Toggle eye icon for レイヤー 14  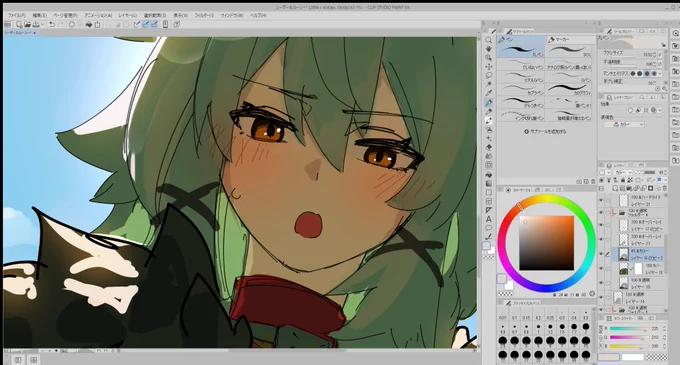pyautogui.click(x=601, y=297)
